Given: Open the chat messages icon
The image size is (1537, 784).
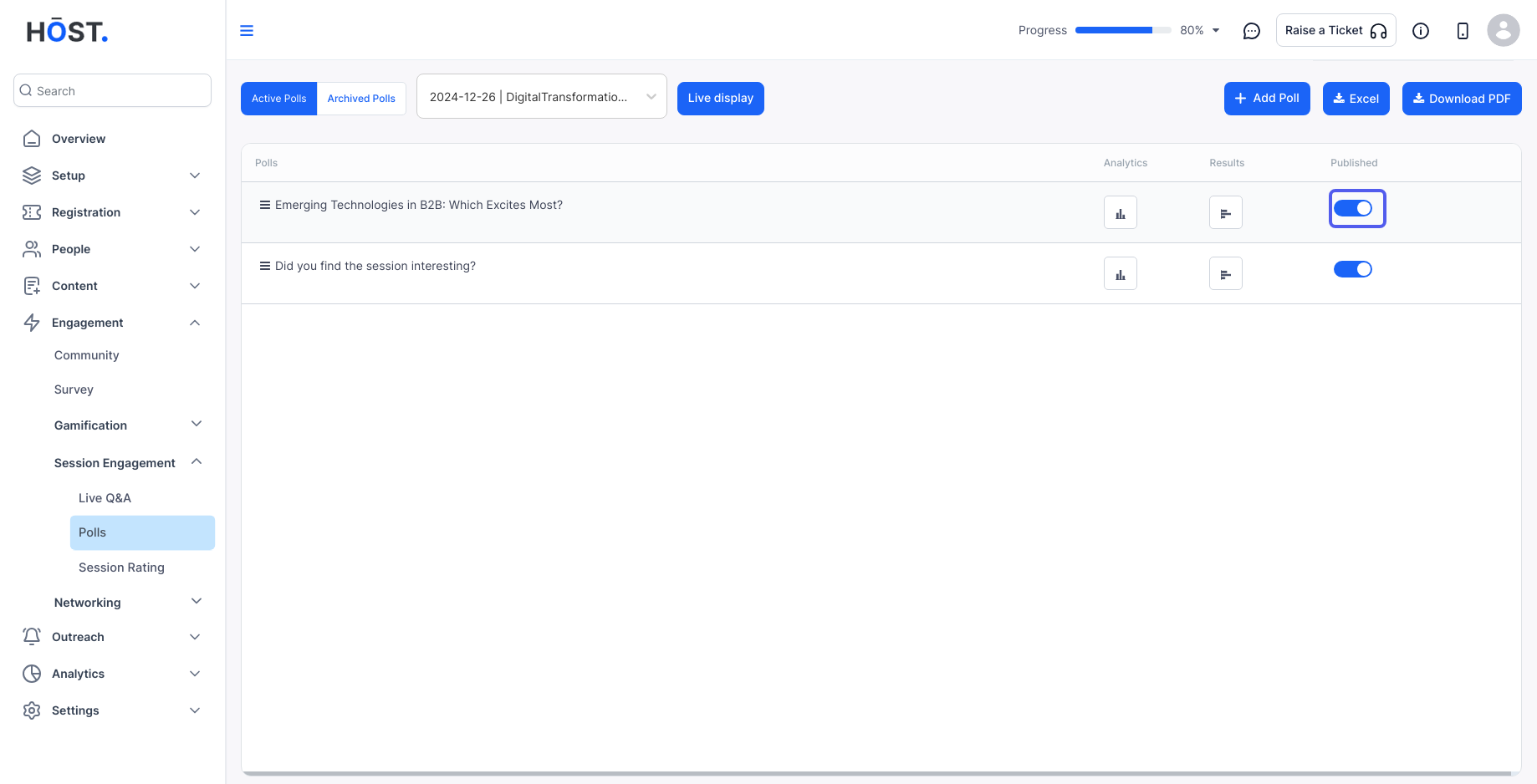Looking at the screenshot, I should pos(1252,31).
